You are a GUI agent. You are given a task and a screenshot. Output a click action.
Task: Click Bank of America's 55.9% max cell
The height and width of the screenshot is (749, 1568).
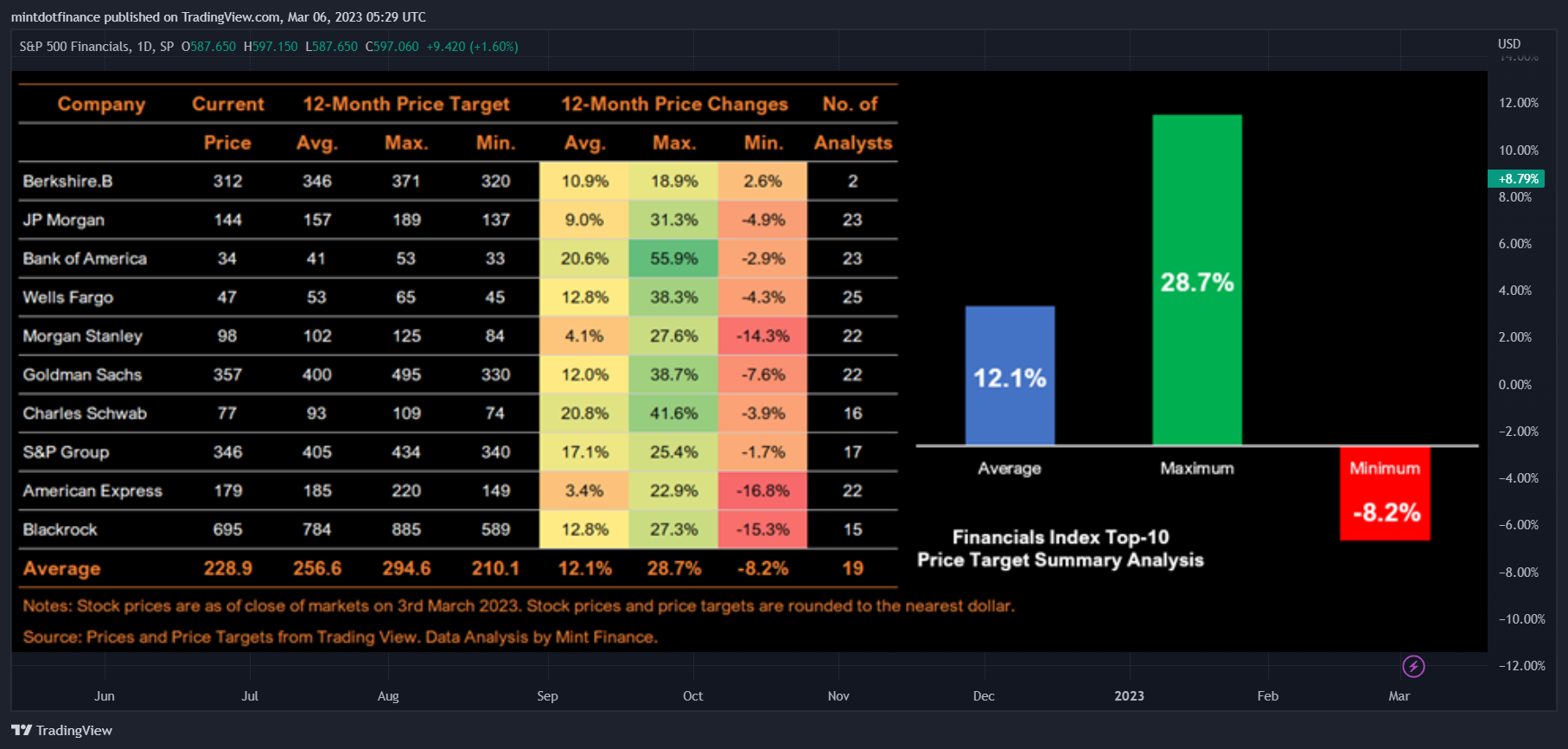pyautogui.click(x=673, y=259)
